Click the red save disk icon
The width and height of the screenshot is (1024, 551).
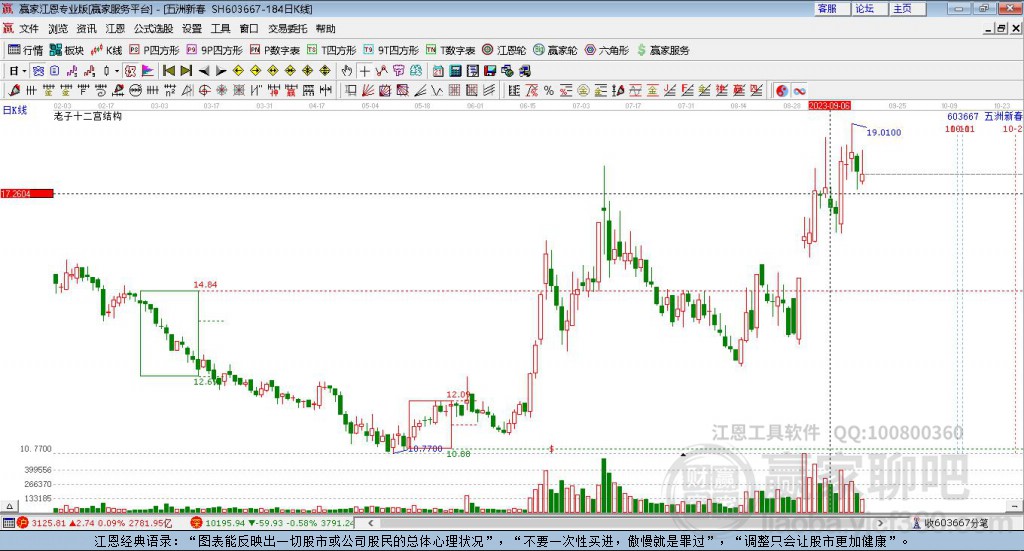coord(490,71)
